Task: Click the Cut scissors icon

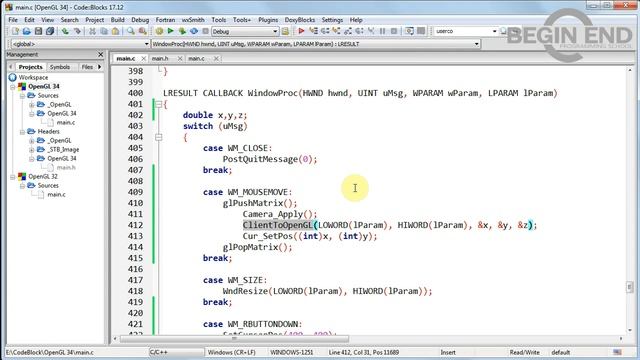Action: [93, 31]
